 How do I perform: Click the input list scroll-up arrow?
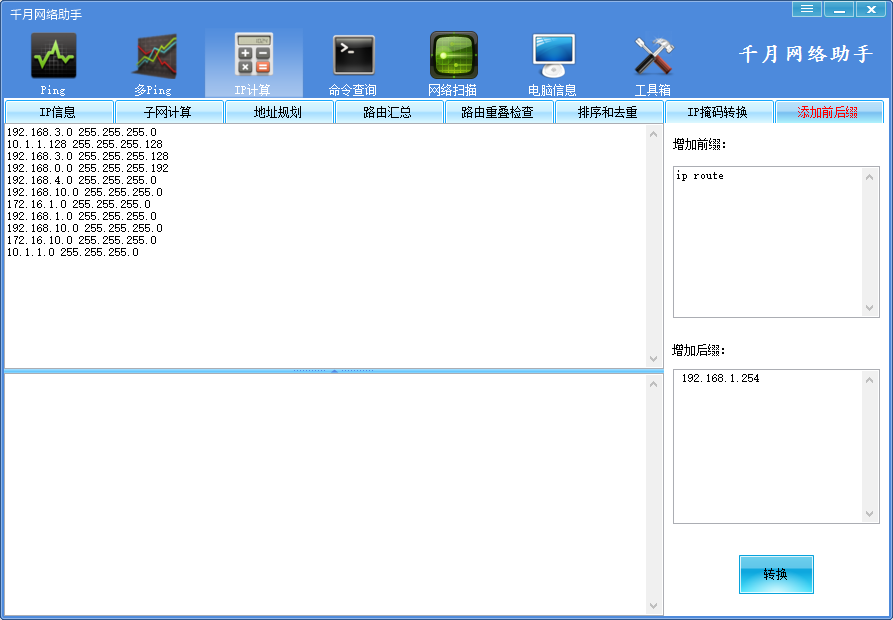653,134
